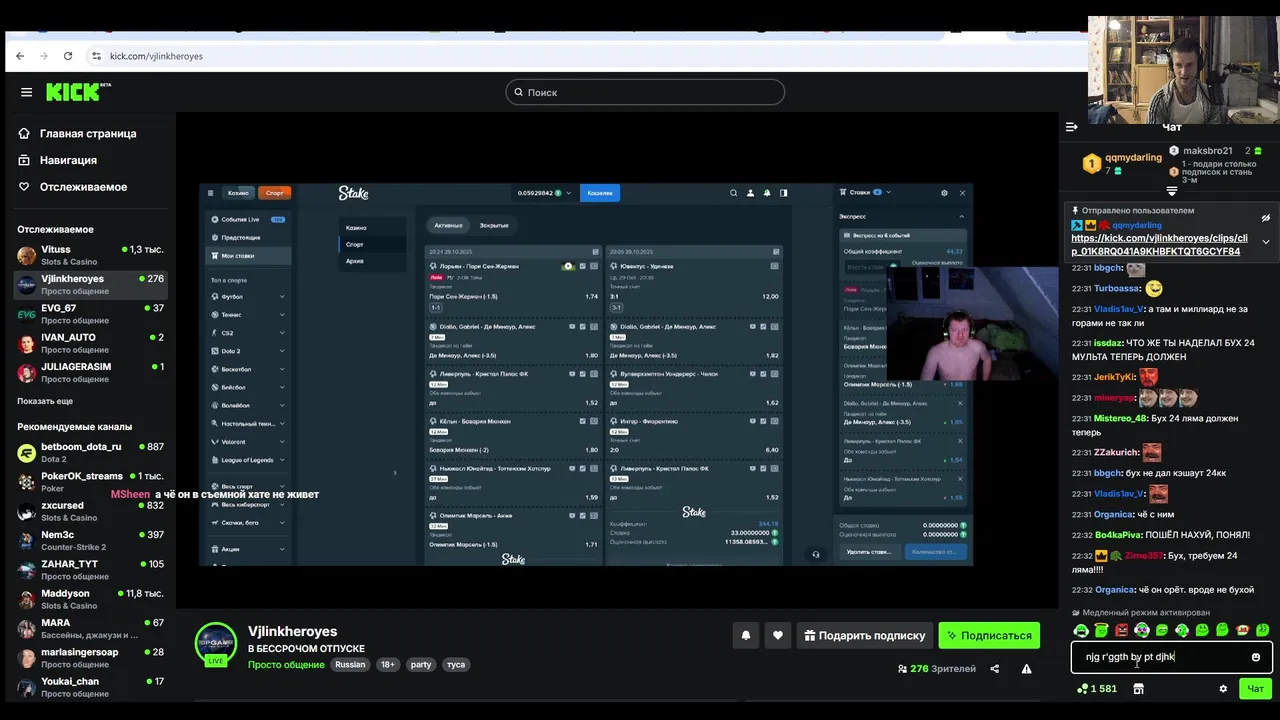Image resolution: width=1280 pixels, height=720 pixels.
Task: Open Отслеживаемое in the sidebar
Action: pyautogui.click(x=83, y=187)
